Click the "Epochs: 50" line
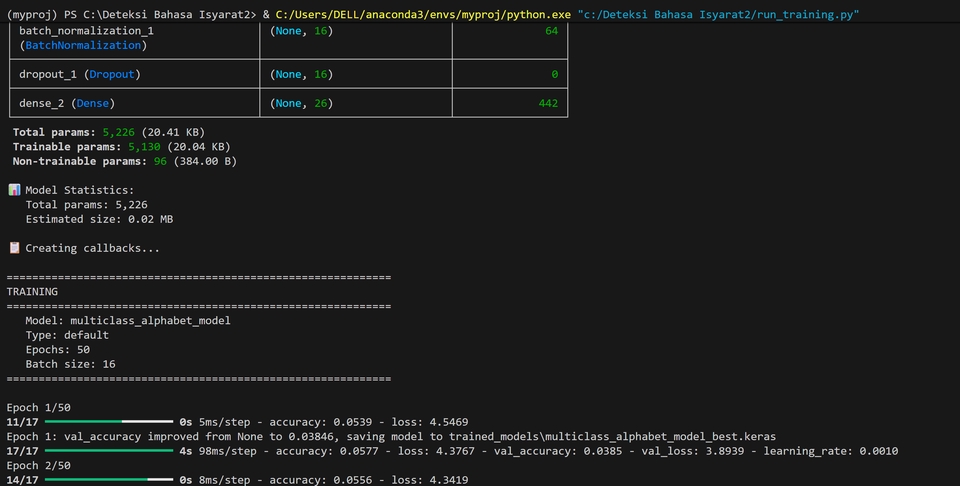960x486 pixels. pos(58,350)
